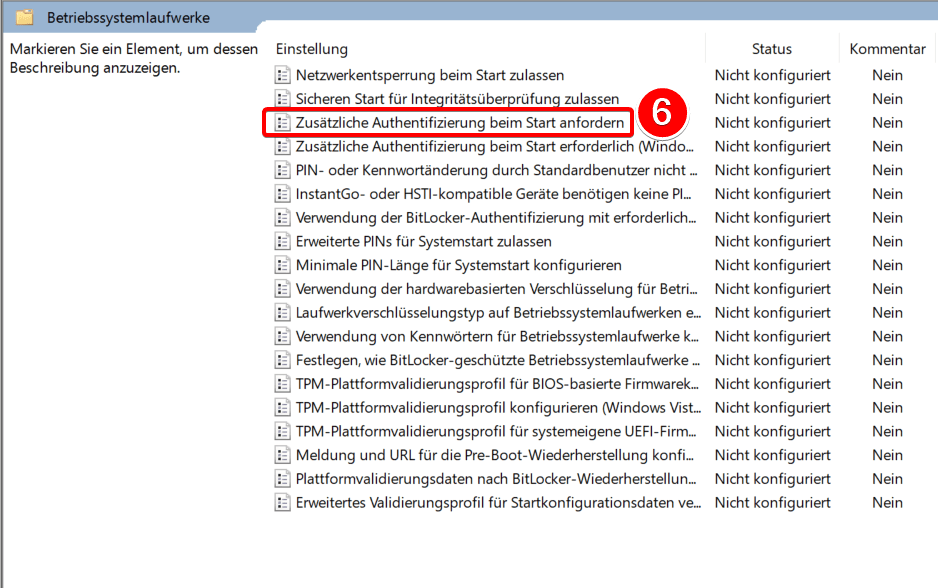This screenshot has width=938, height=588.
Task: Click policy icon beside Festlegen, wie BitLocker-geschützte
Action: click(282, 360)
